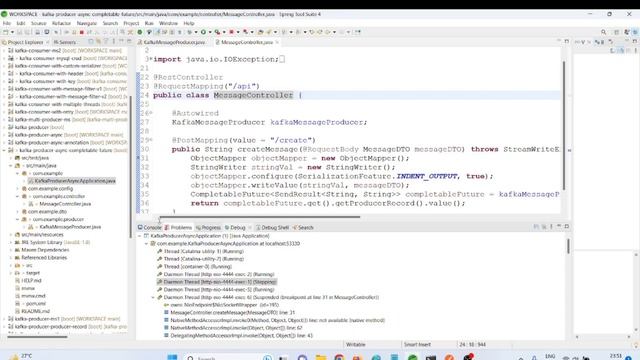Open the Run menu
This screenshot has width=640, height=360.
pos(149,23)
